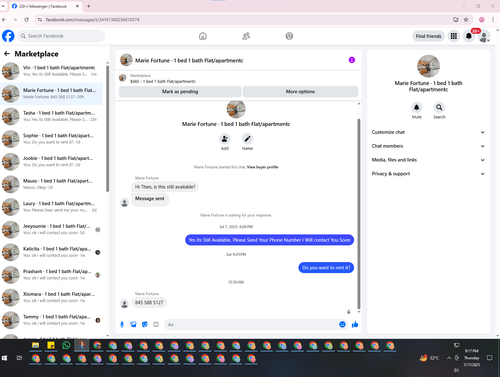The image size is (500, 377).
Task: Open conversation with Jeeyoumie
Action: (52, 230)
